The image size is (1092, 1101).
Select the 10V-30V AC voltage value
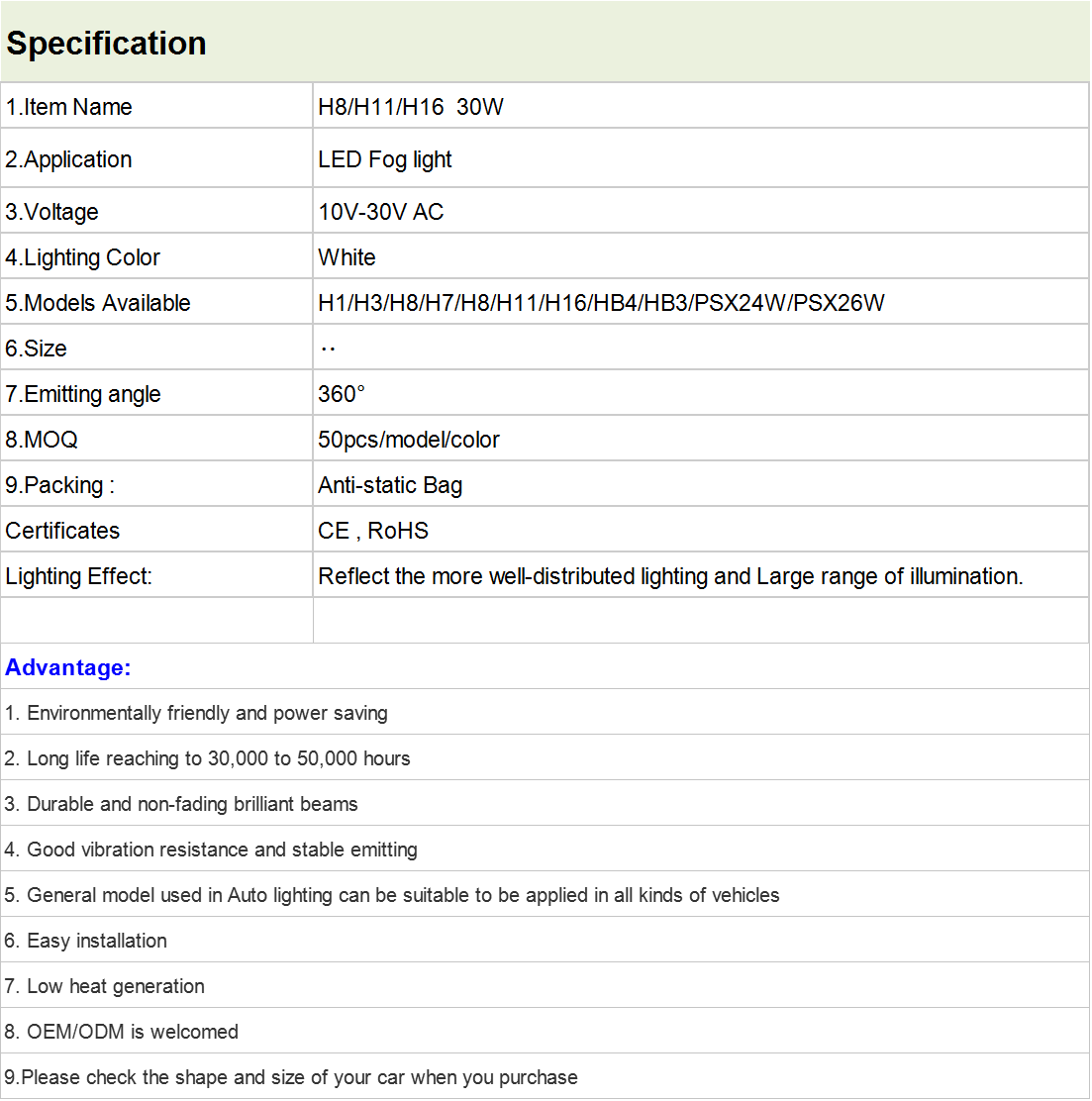click(380, 211)
